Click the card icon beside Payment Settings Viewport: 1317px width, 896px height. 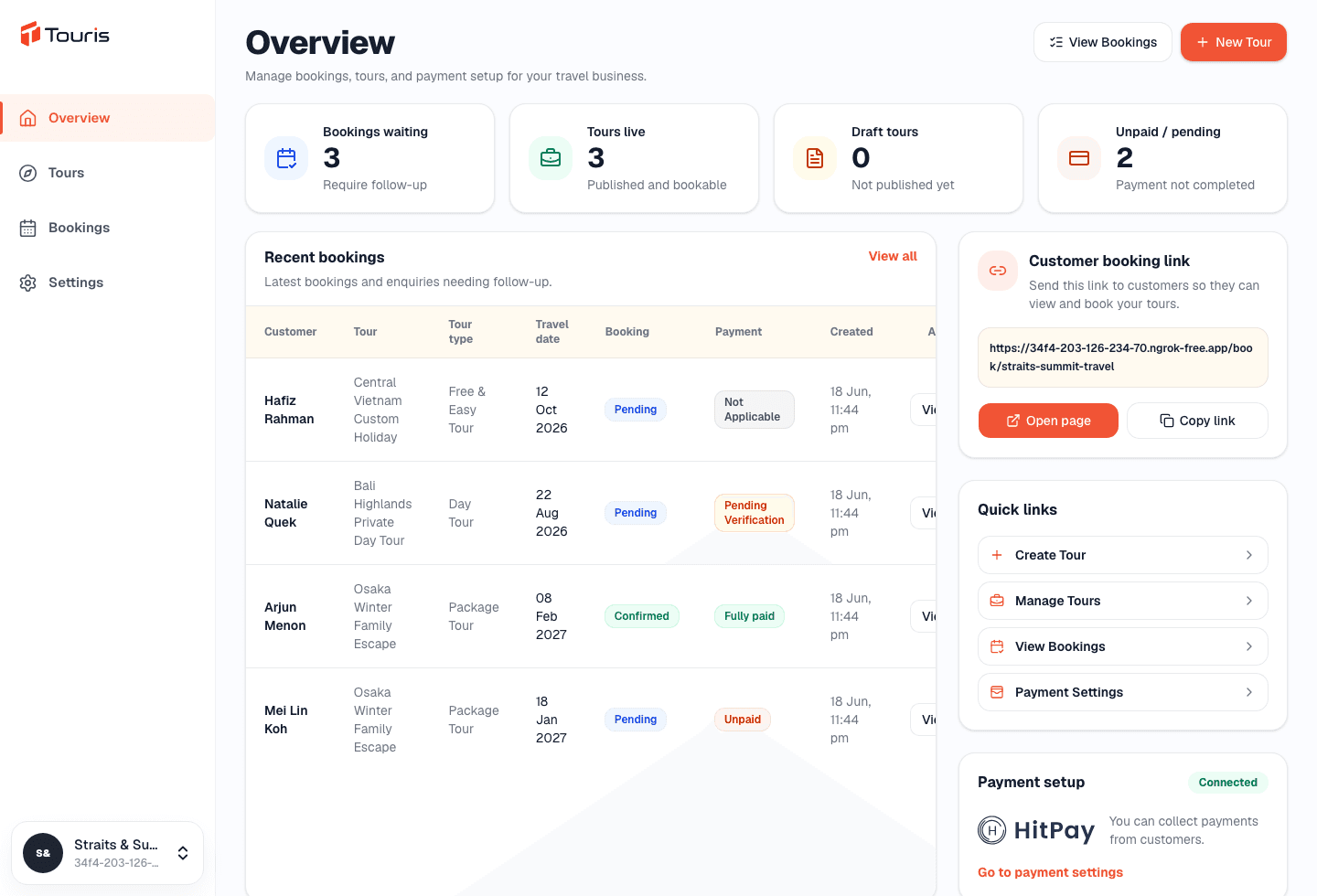coord(997,692)
